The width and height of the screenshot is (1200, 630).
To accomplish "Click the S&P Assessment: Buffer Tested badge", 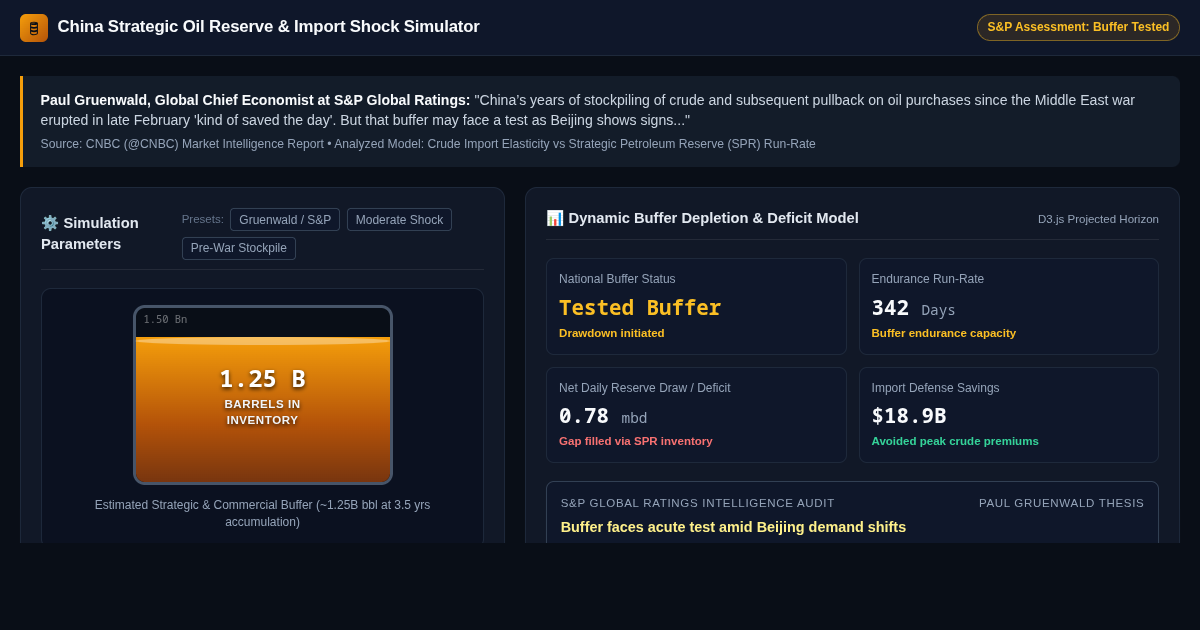I will pyautogui.click(x=1078, y=27).
